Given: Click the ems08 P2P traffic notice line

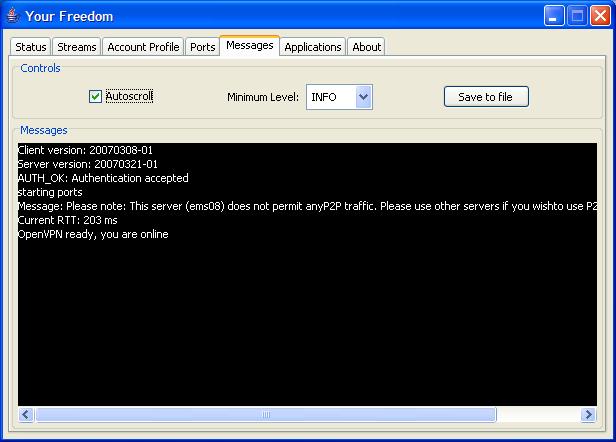Looking at the screenshot, I should coord(307,206).
